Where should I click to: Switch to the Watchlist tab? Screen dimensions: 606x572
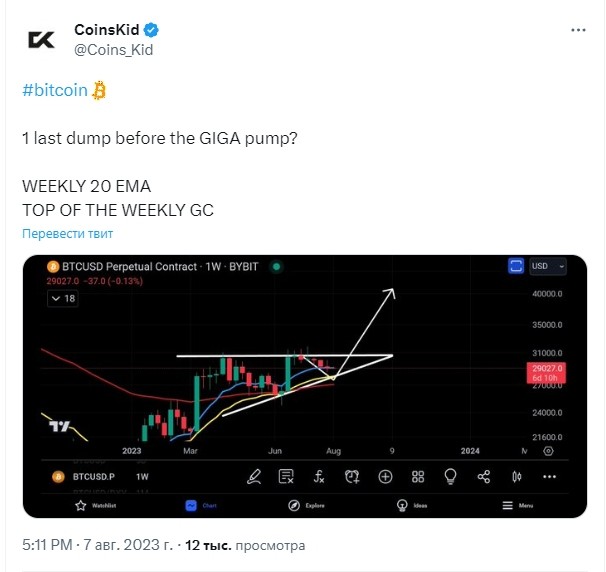[x=95, y=506]
